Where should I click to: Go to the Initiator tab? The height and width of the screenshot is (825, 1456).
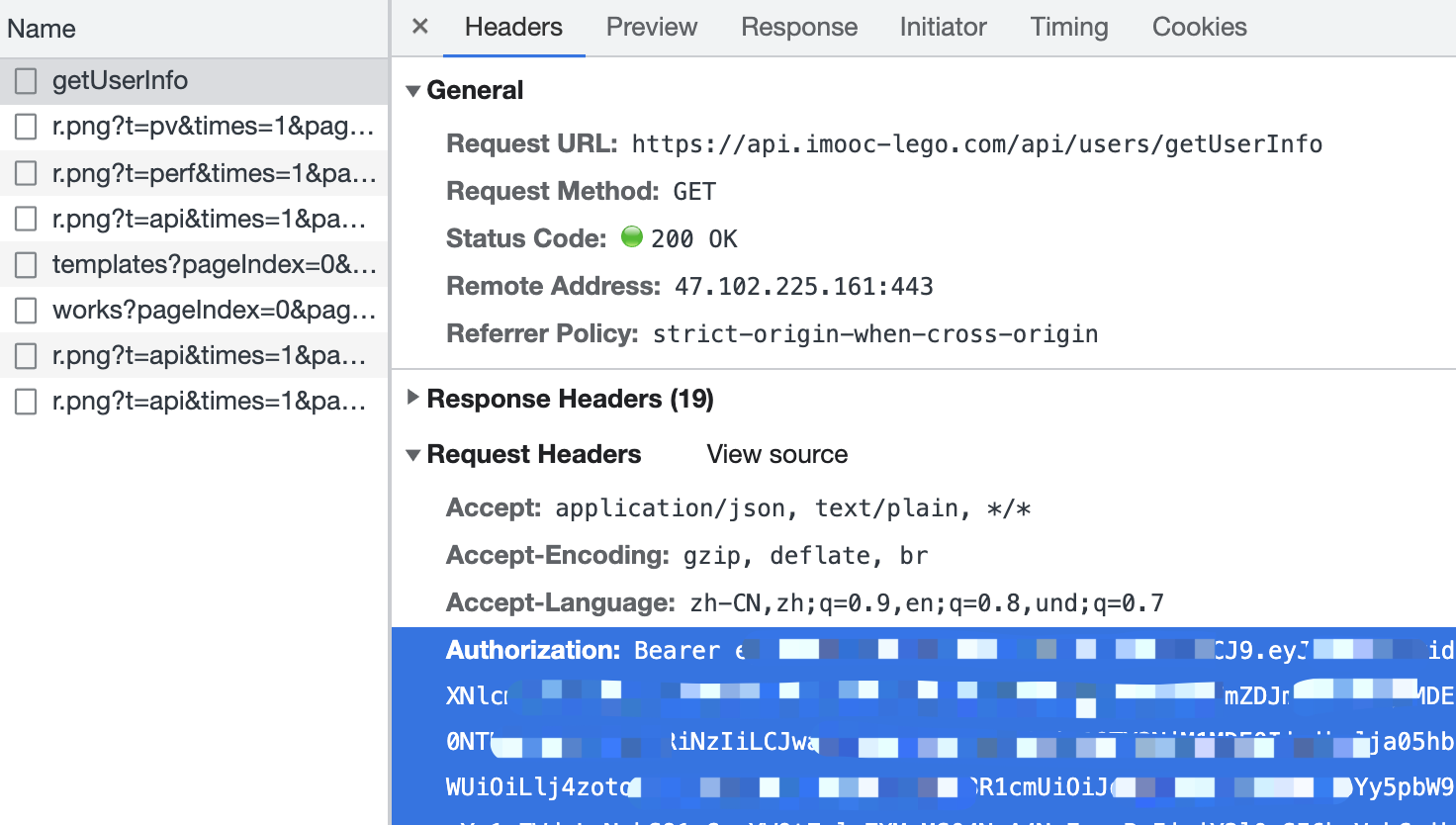(x=943, y=27)
